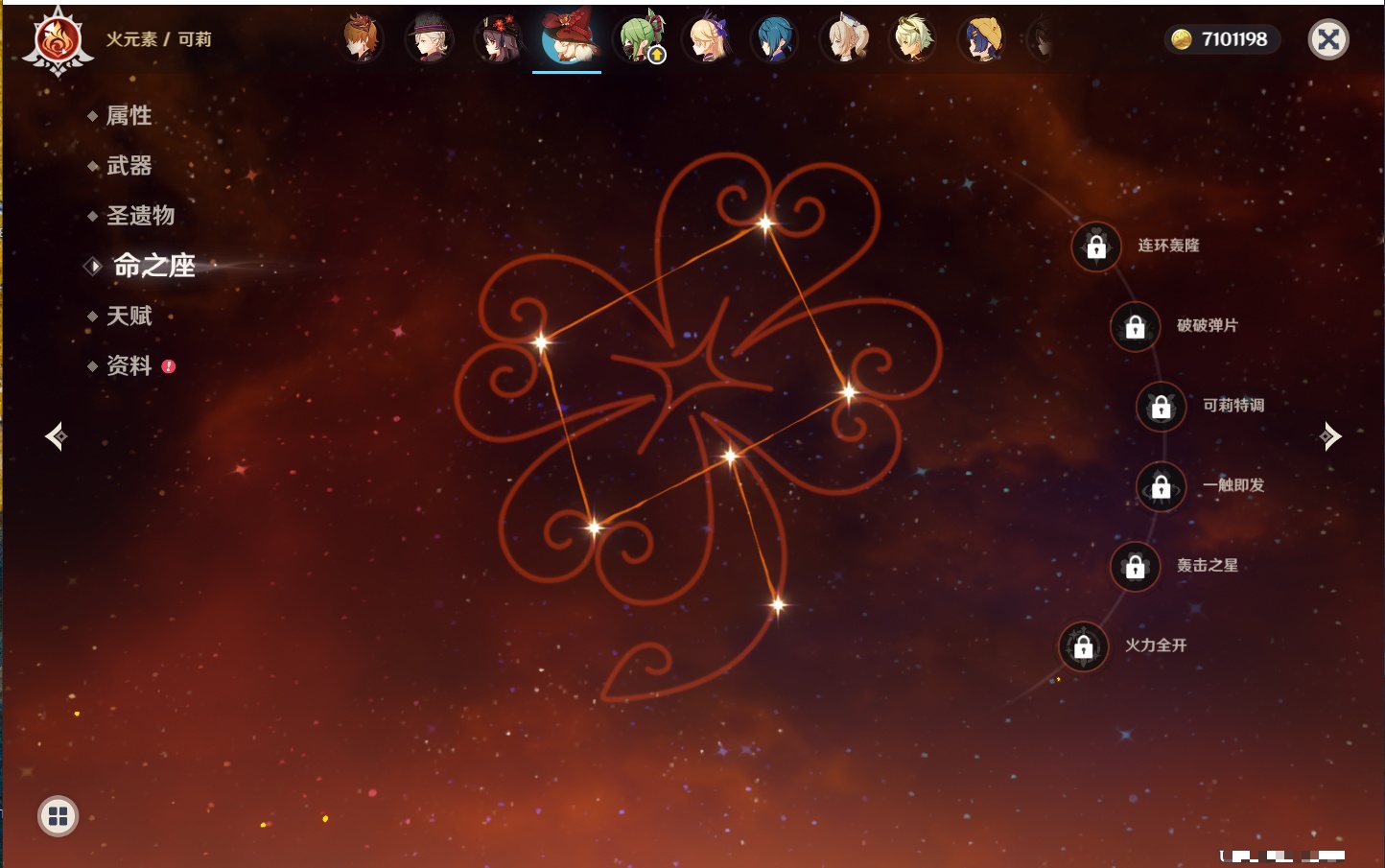The width and height of the screenshot is (1385, 868).
Task: Select the orange-haired Tartaglia avatar
Action: [362, 38]
